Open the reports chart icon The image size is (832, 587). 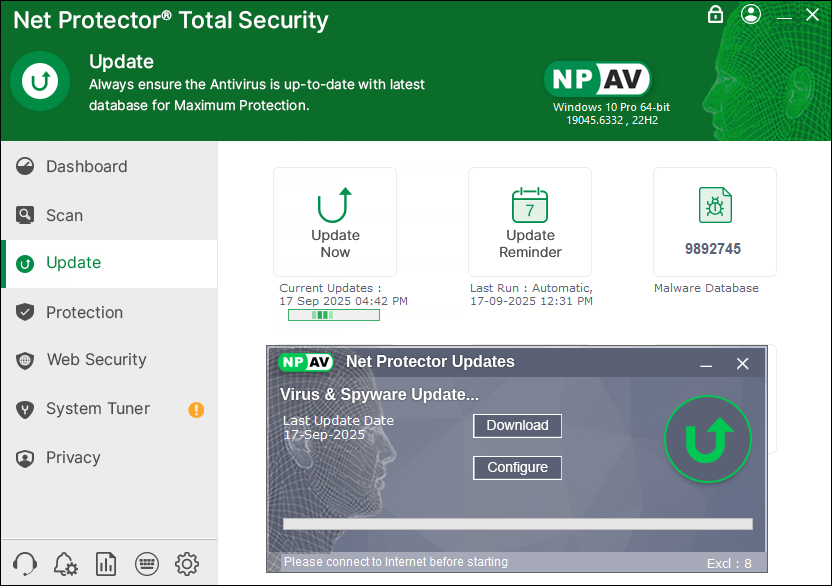point(106,564)
